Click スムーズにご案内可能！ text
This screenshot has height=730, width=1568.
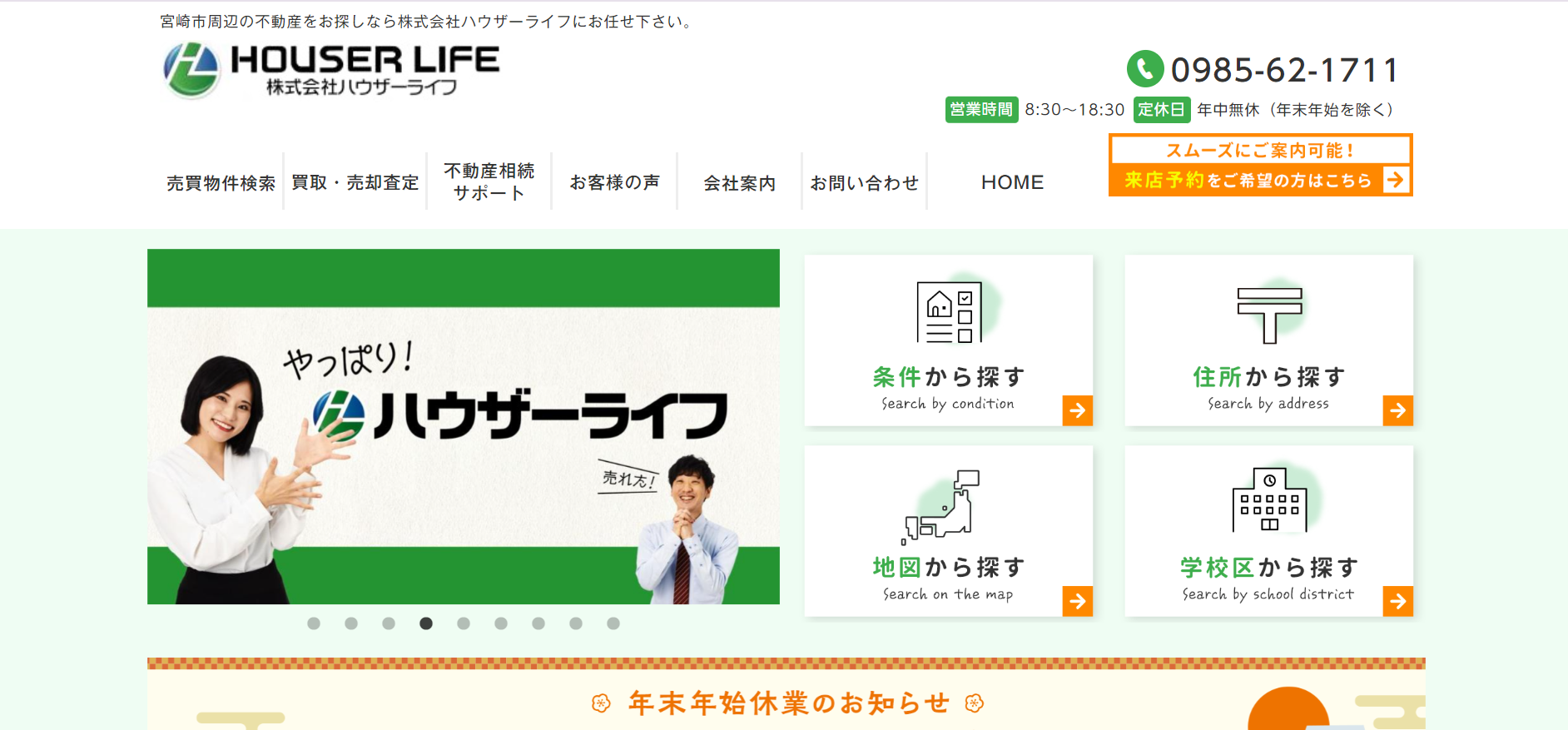click(x=1260, y=151)
